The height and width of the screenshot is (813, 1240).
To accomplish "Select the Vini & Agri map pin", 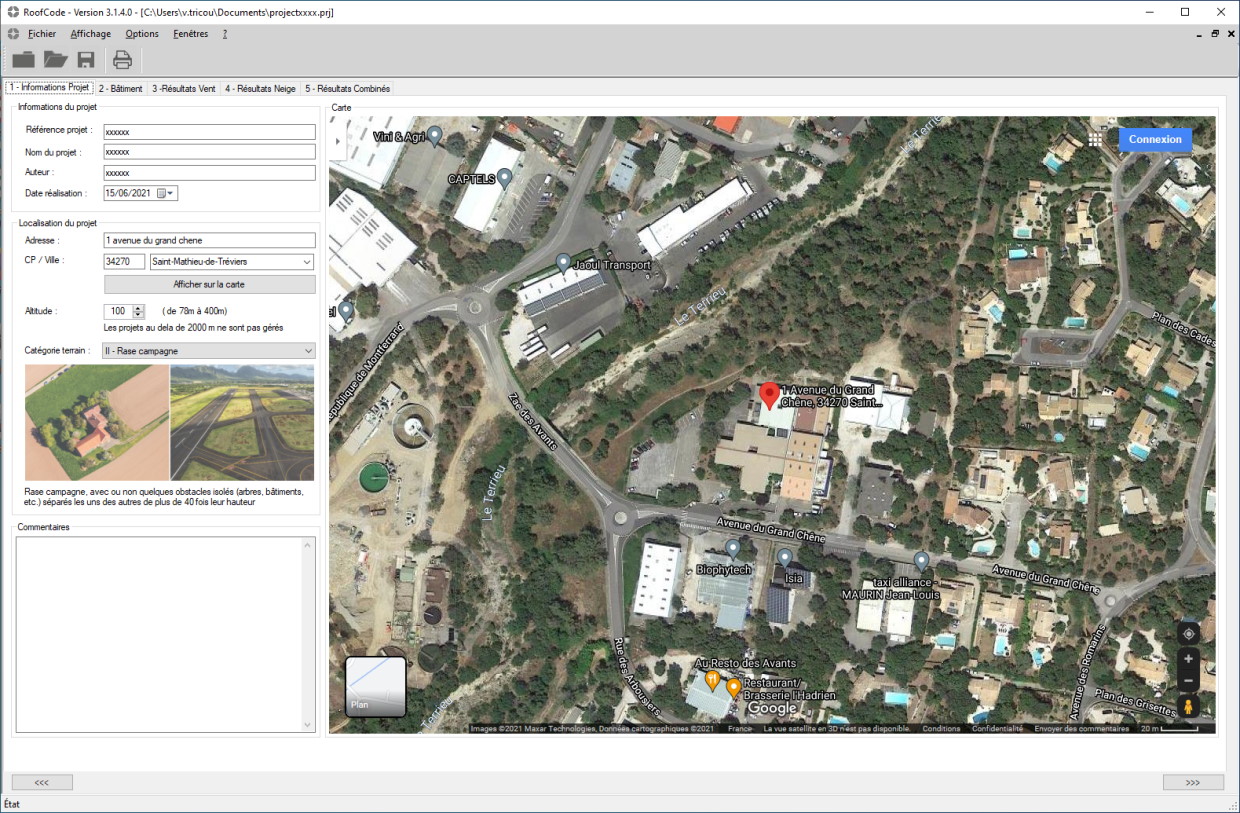I will [434, 136].
